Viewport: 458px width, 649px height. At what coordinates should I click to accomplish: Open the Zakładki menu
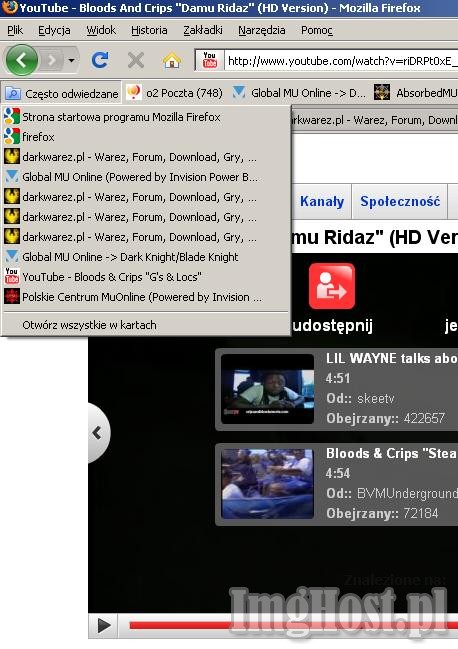pos(203,30)
